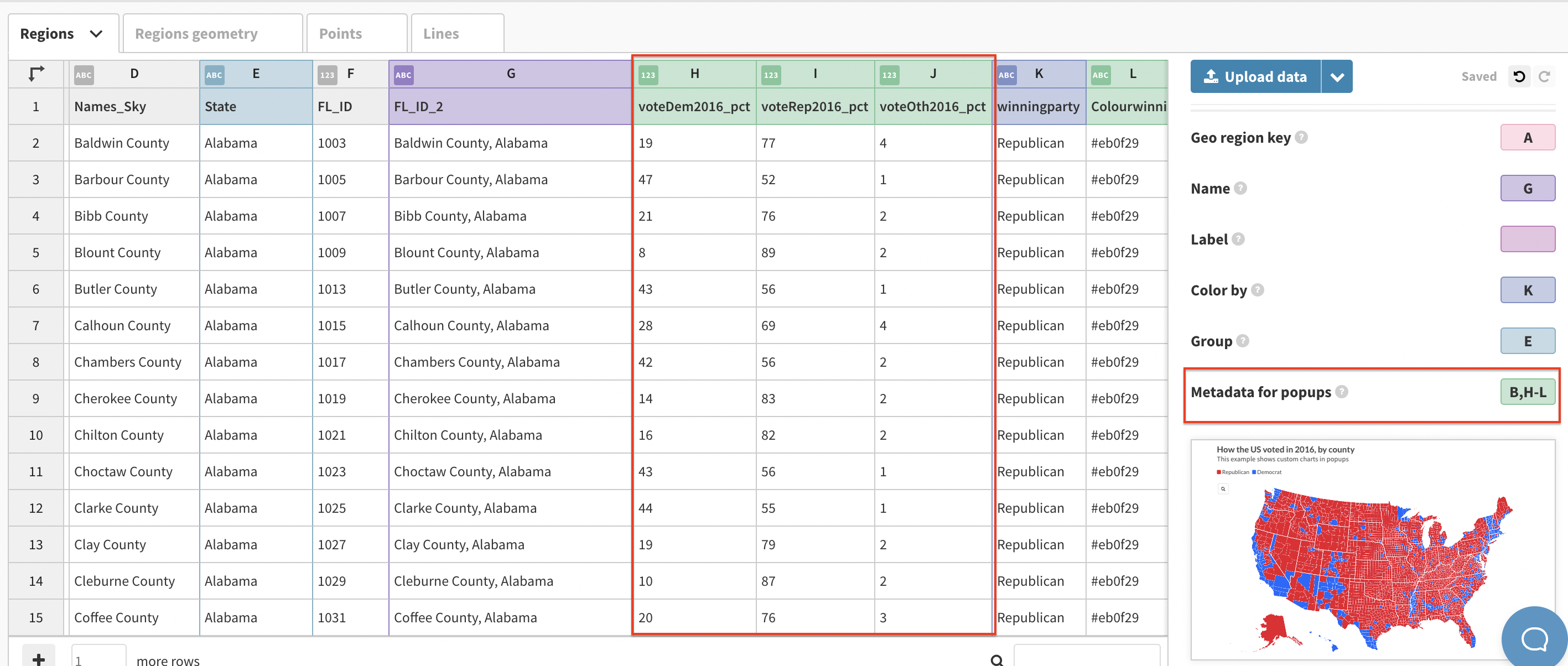Viewport: 1568px width, 666px height.
Task: Select row number 9
Action: point(36,399)
